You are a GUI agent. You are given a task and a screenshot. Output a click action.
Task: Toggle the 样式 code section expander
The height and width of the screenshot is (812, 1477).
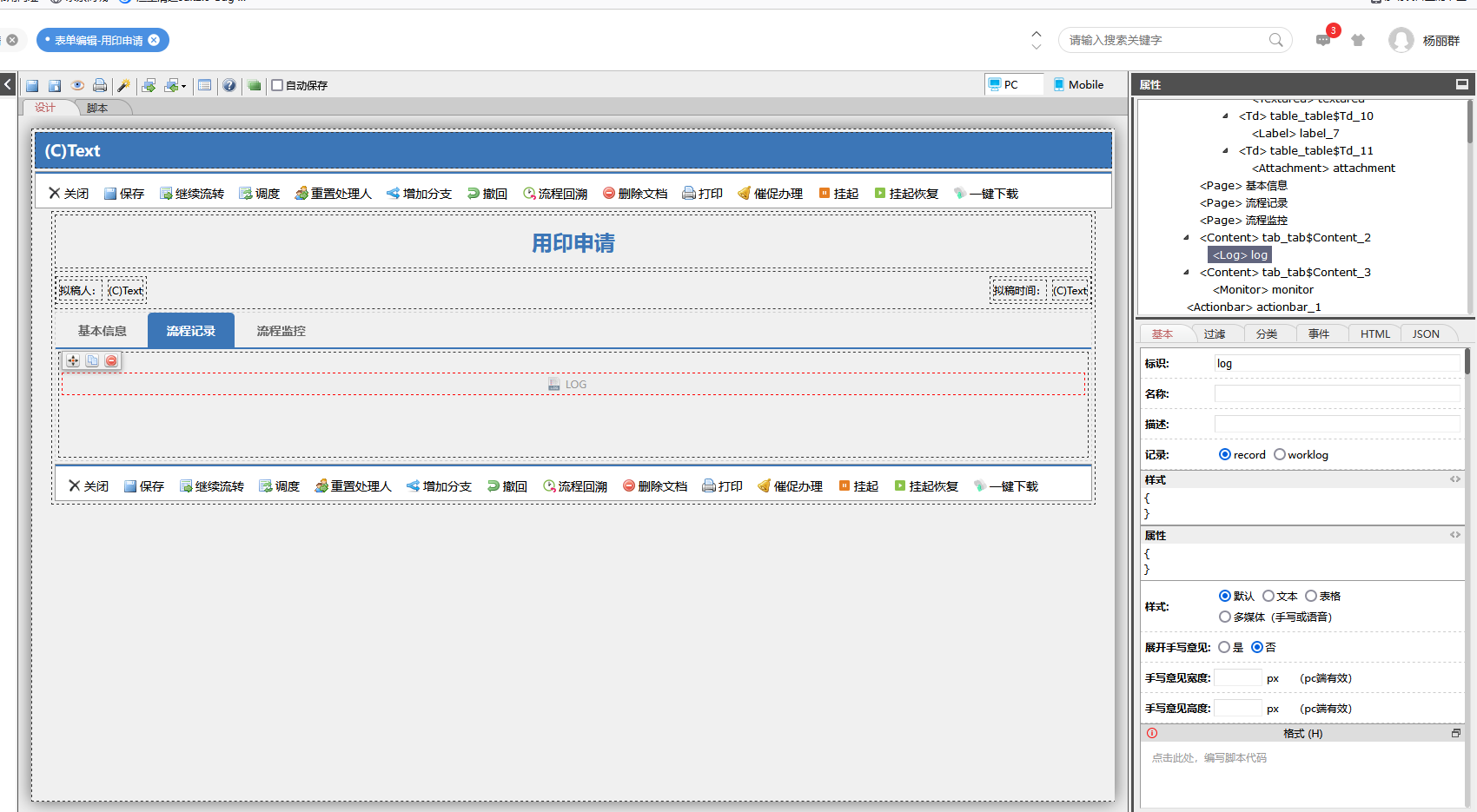pos(1455,479)
